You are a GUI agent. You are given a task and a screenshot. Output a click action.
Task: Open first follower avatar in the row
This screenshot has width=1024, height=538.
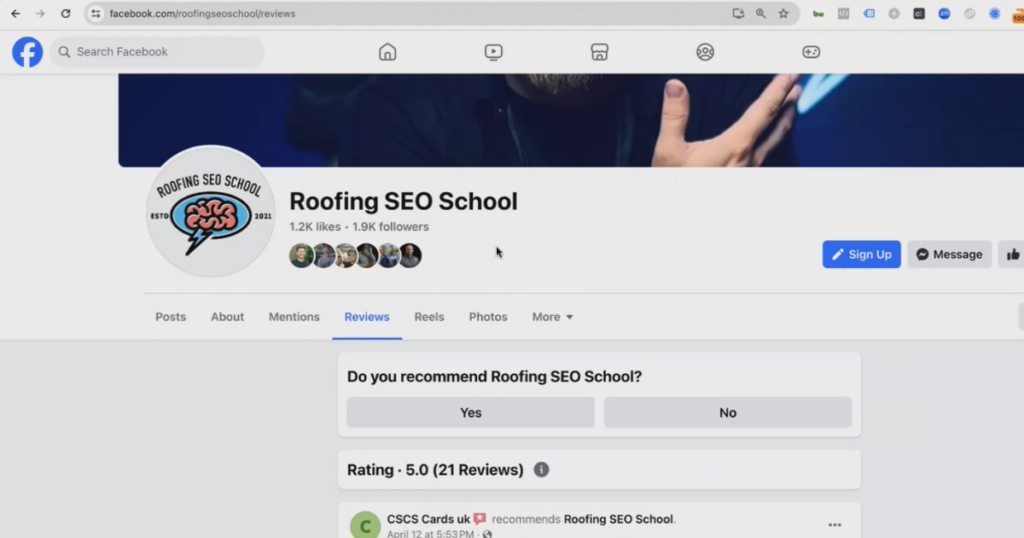pos(301,255)
